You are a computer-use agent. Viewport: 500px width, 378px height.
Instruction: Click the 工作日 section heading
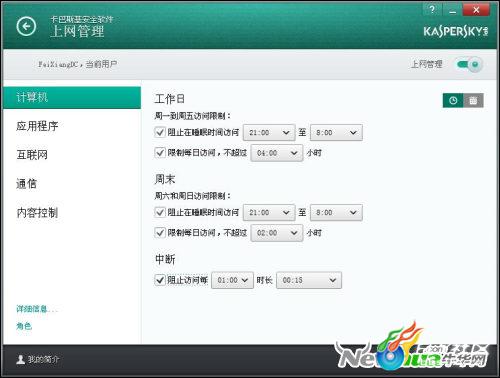[x=170, y=99]
